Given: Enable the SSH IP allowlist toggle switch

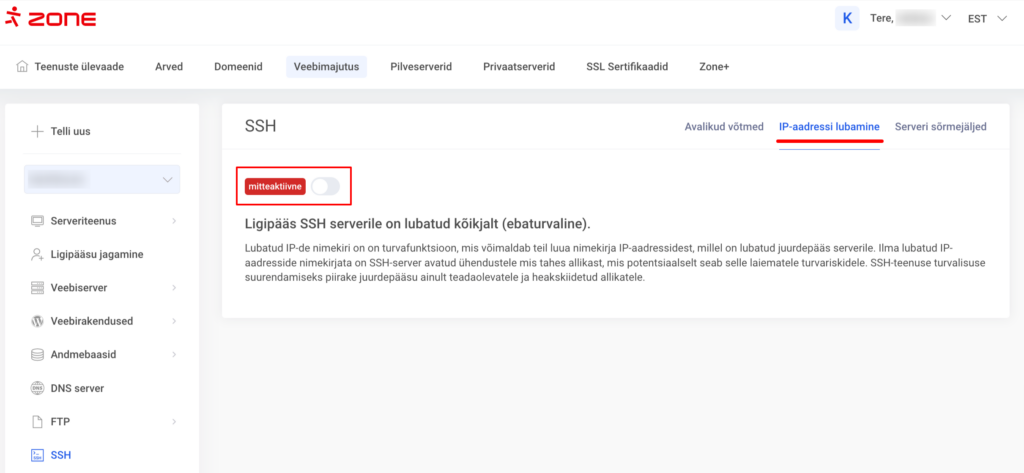Looking at the screenshot, I should point(325,186).
